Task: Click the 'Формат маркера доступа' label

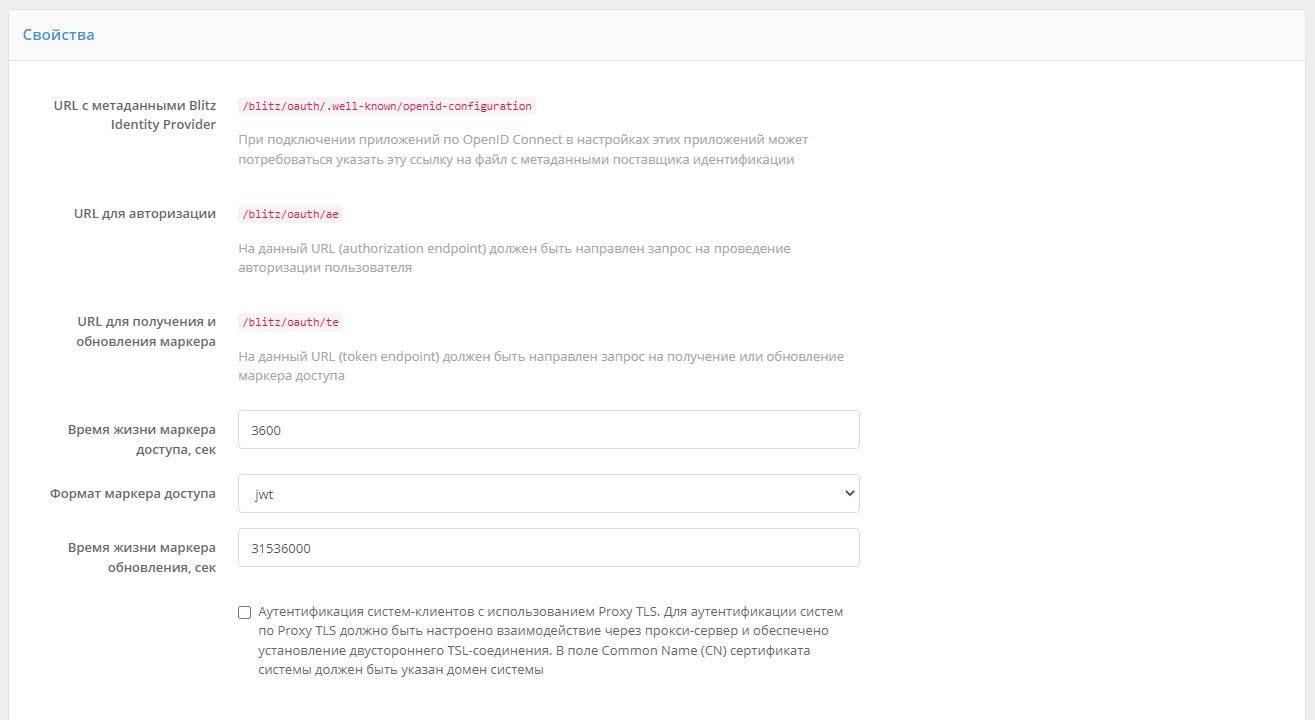Action: tap(133, 493)
